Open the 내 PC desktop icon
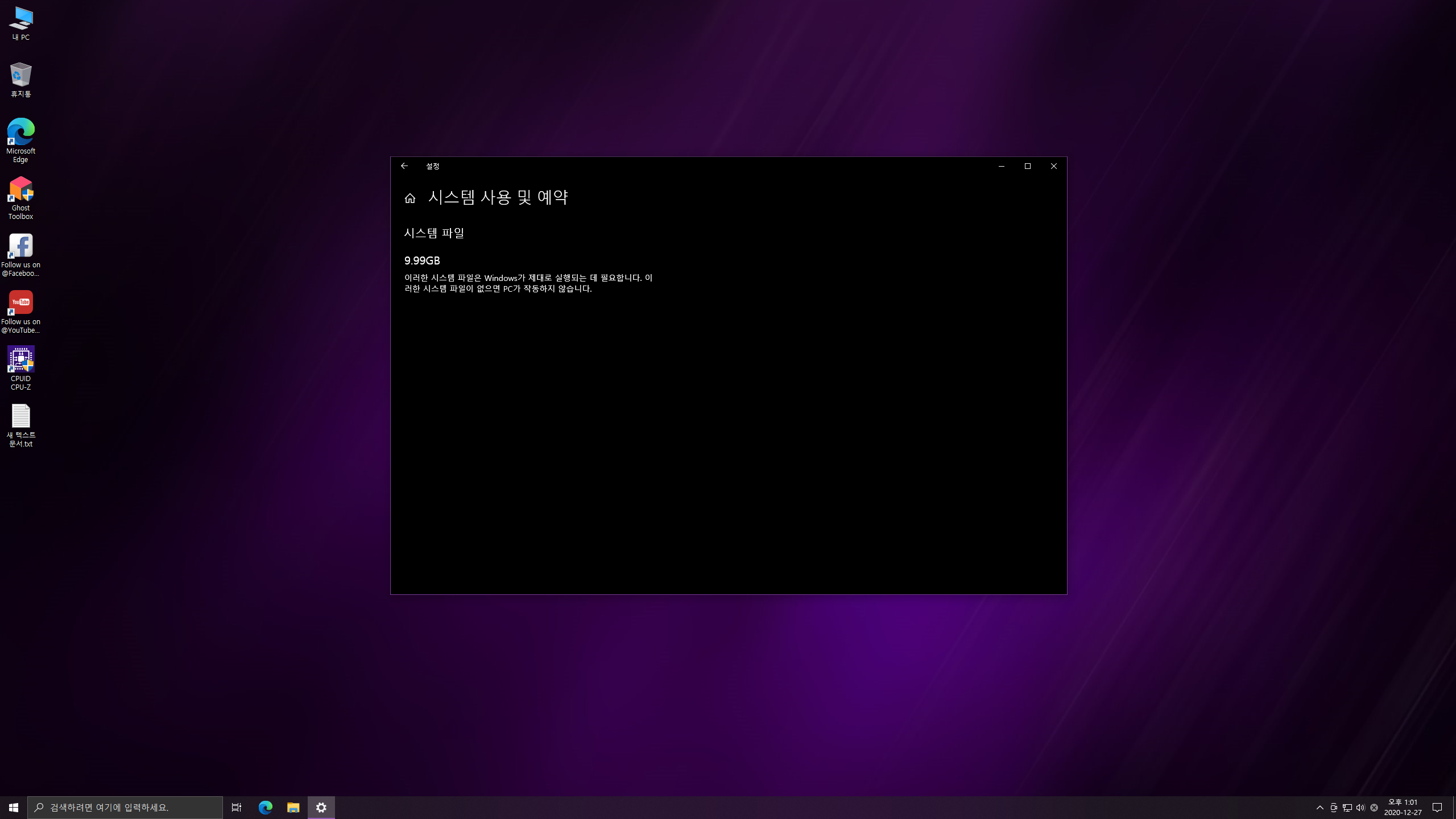This screenshot has height=819, width=1456. click(21, 23)
